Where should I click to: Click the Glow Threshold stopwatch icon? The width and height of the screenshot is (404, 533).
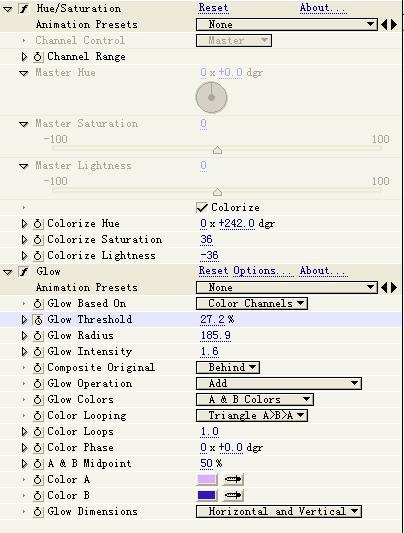(x=38, y=320)
